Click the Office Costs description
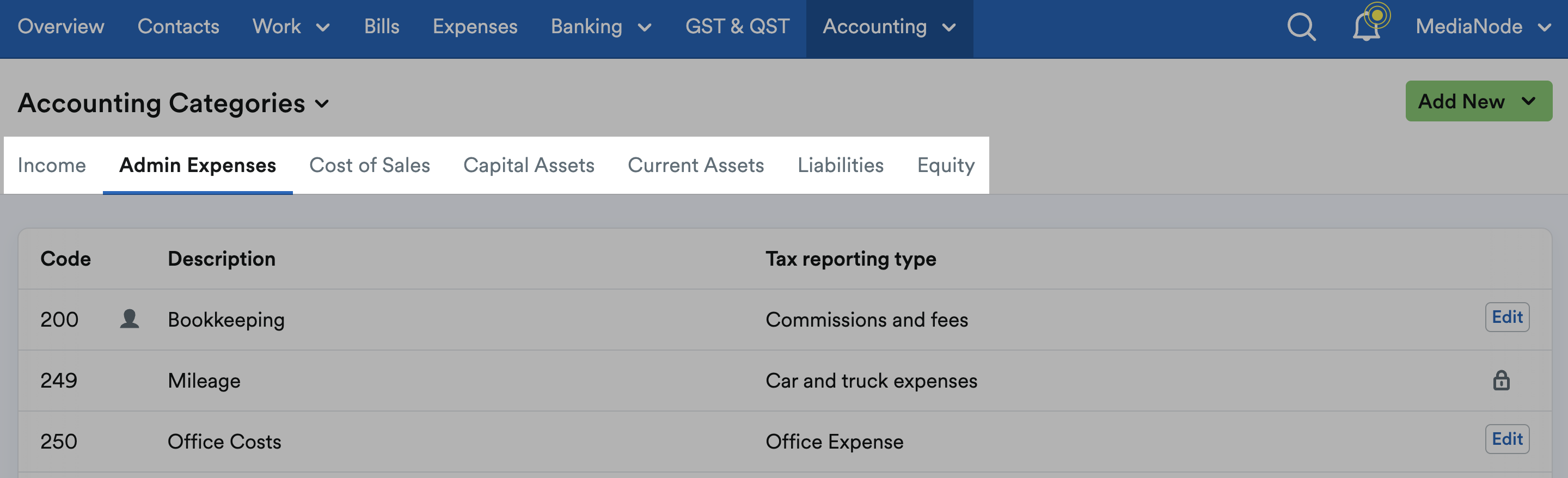This screenshot has height=478, width=1568. 224,442
